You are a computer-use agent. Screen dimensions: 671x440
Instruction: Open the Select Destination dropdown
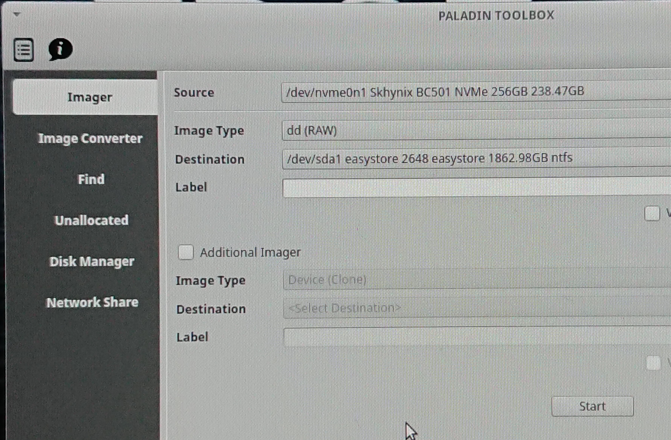tap(477, 308)
